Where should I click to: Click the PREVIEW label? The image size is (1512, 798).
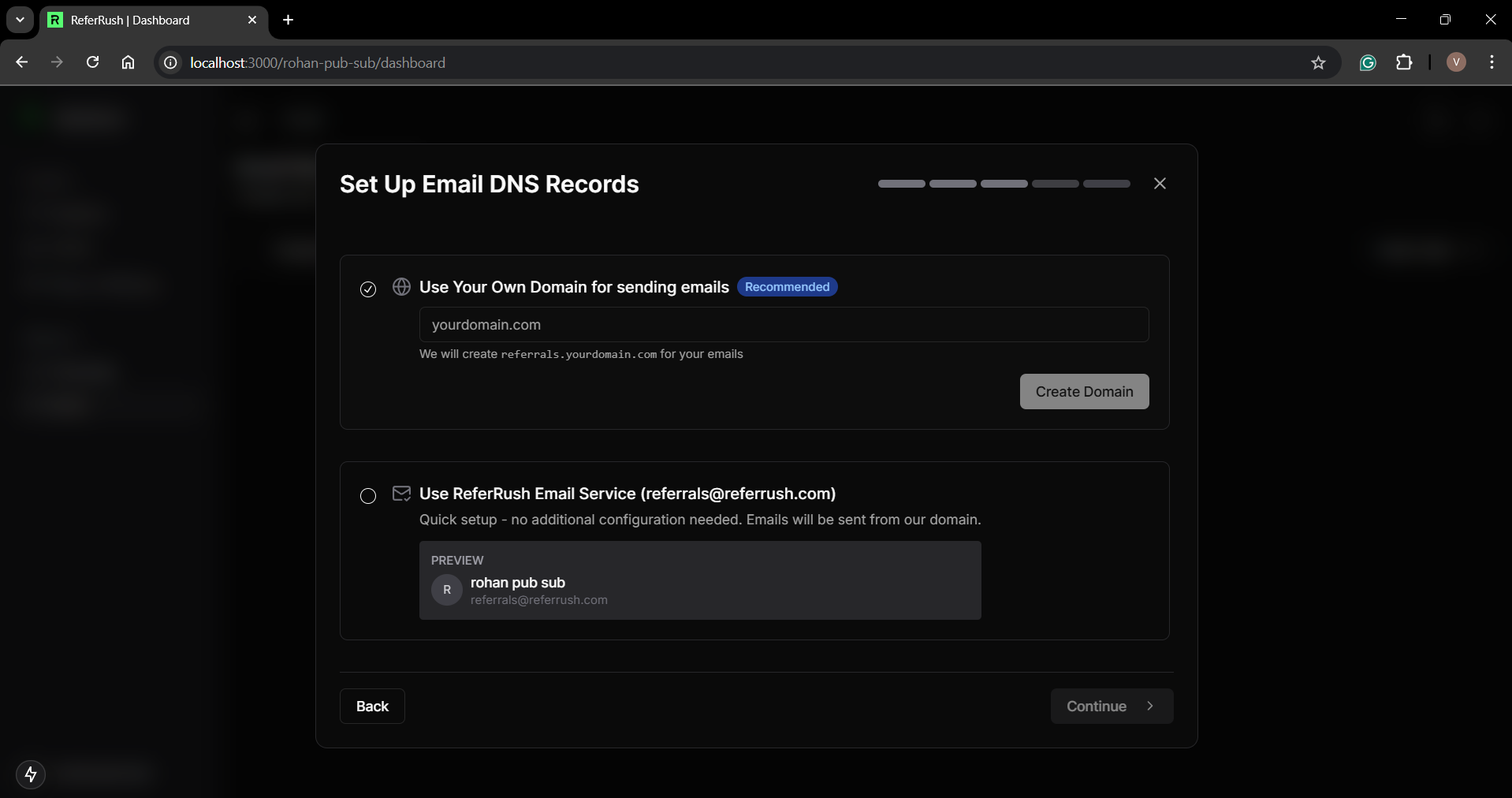click(457, 561)
